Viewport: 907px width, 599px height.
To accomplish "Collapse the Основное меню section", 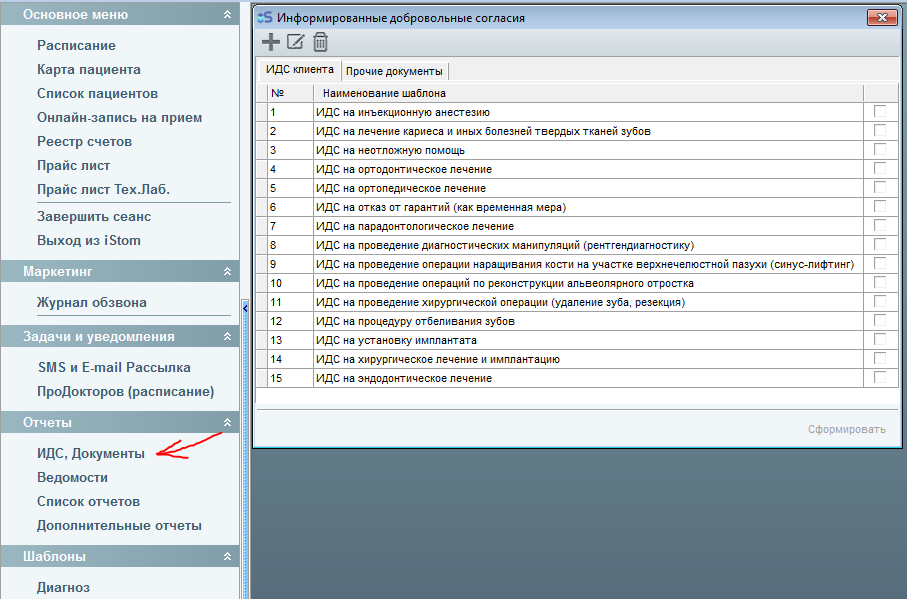I will (227, 15).
